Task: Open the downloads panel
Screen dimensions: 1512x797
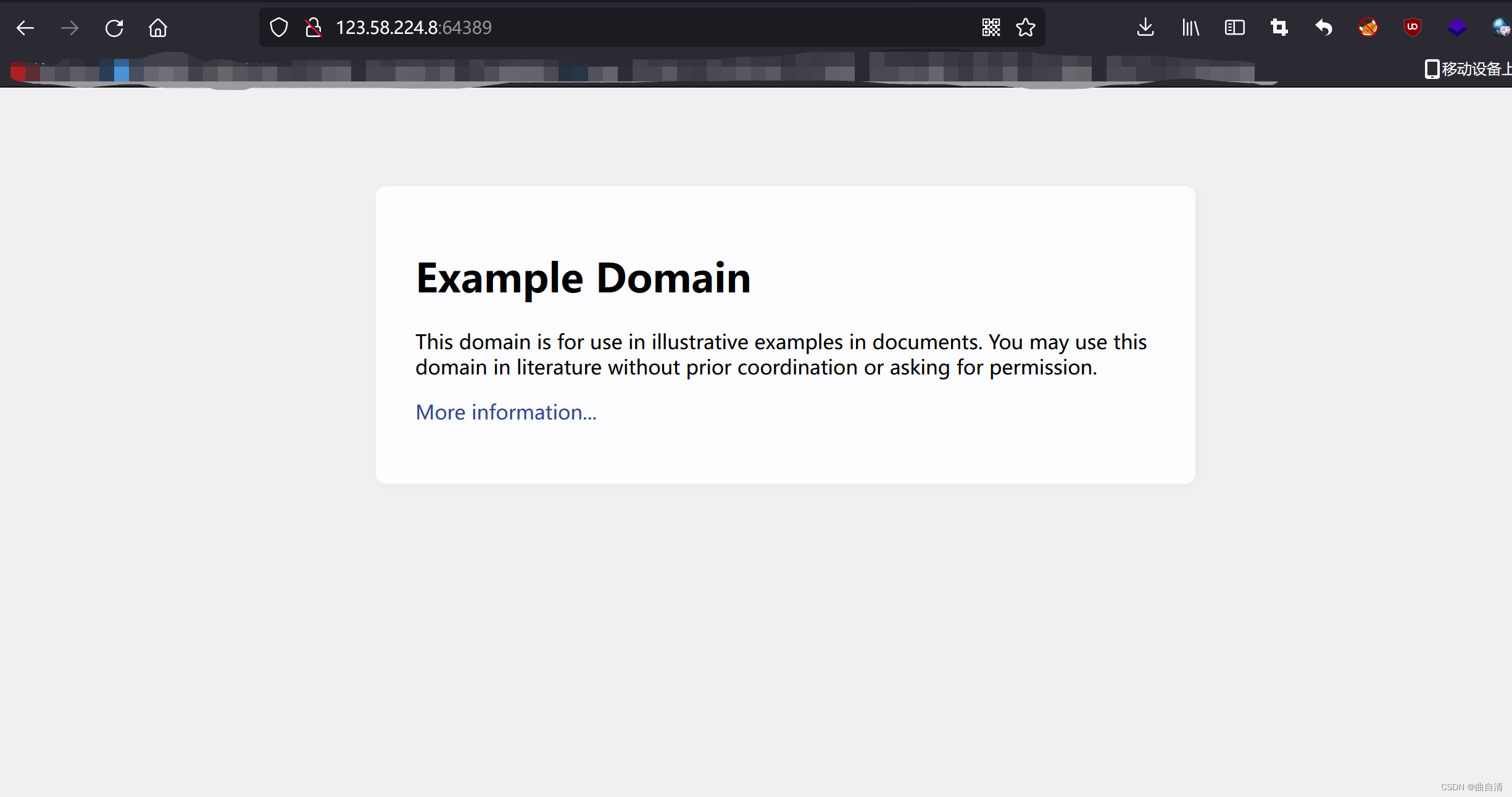Action: 1145,28
